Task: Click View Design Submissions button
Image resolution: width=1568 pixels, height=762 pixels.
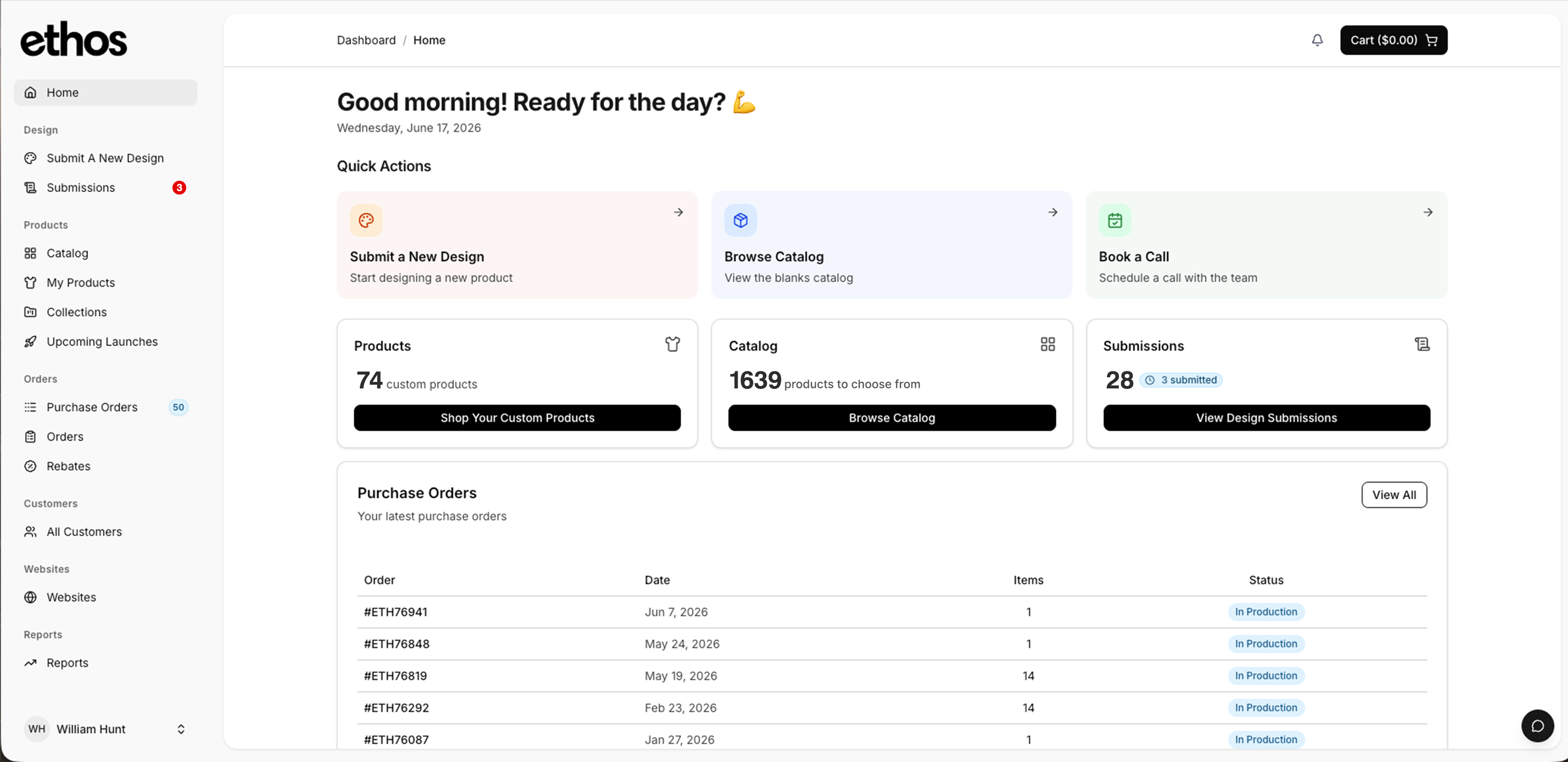Action: coord(1266,418)
